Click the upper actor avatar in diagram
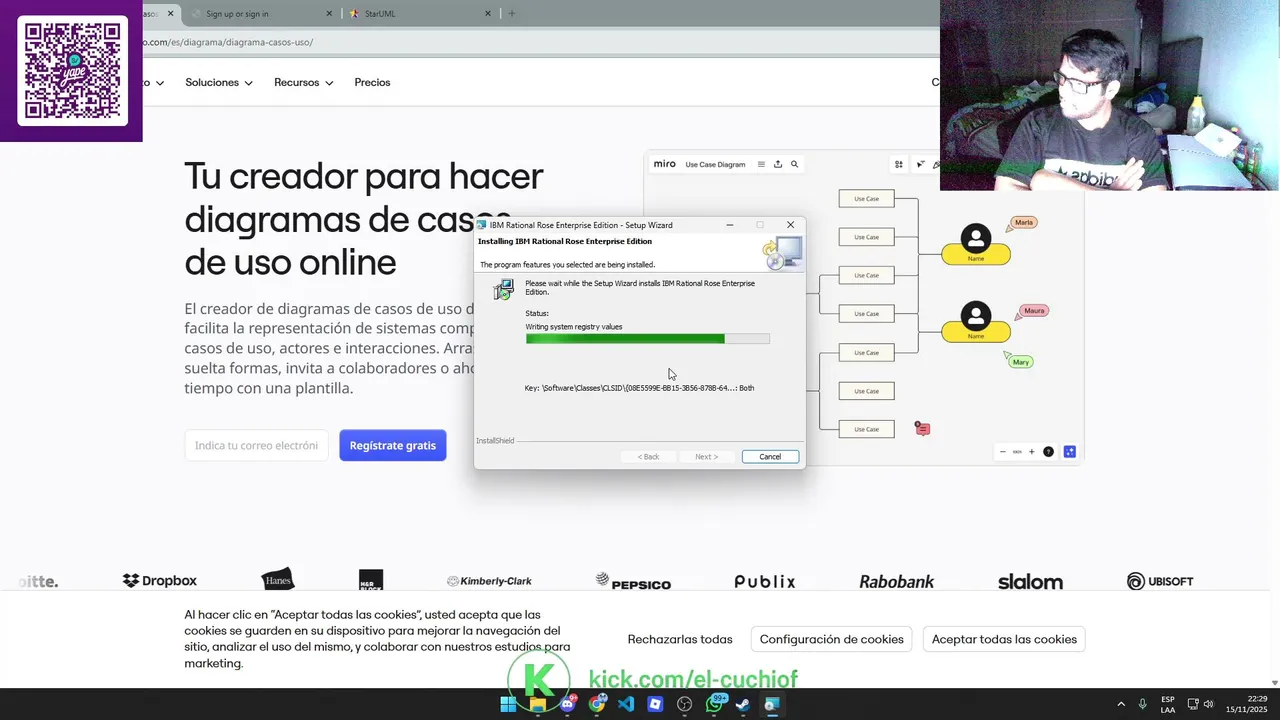This screenshot has width=1280, height=720. point(976,238)
